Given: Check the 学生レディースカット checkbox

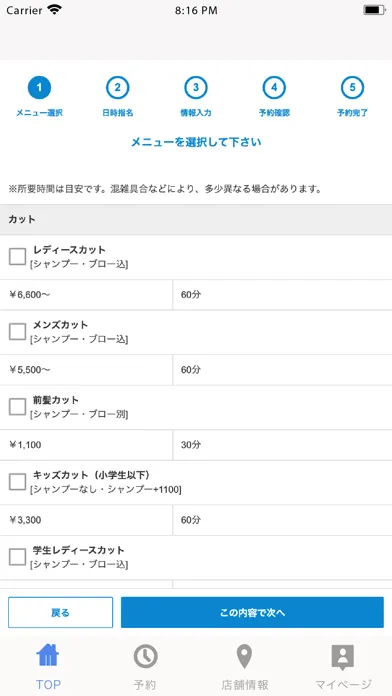Looking at the screenshot, I should 18,557.
